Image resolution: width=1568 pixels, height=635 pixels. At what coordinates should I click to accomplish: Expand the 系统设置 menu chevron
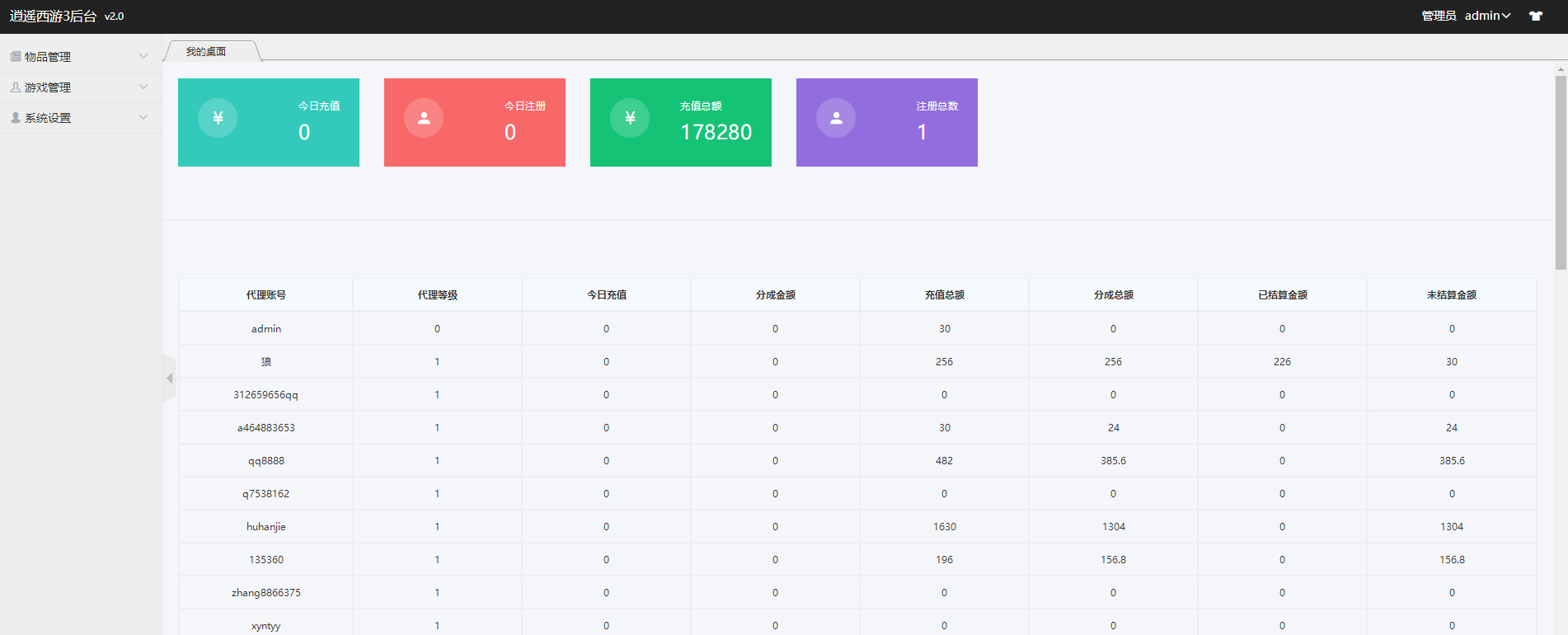[x=143, y=118]
